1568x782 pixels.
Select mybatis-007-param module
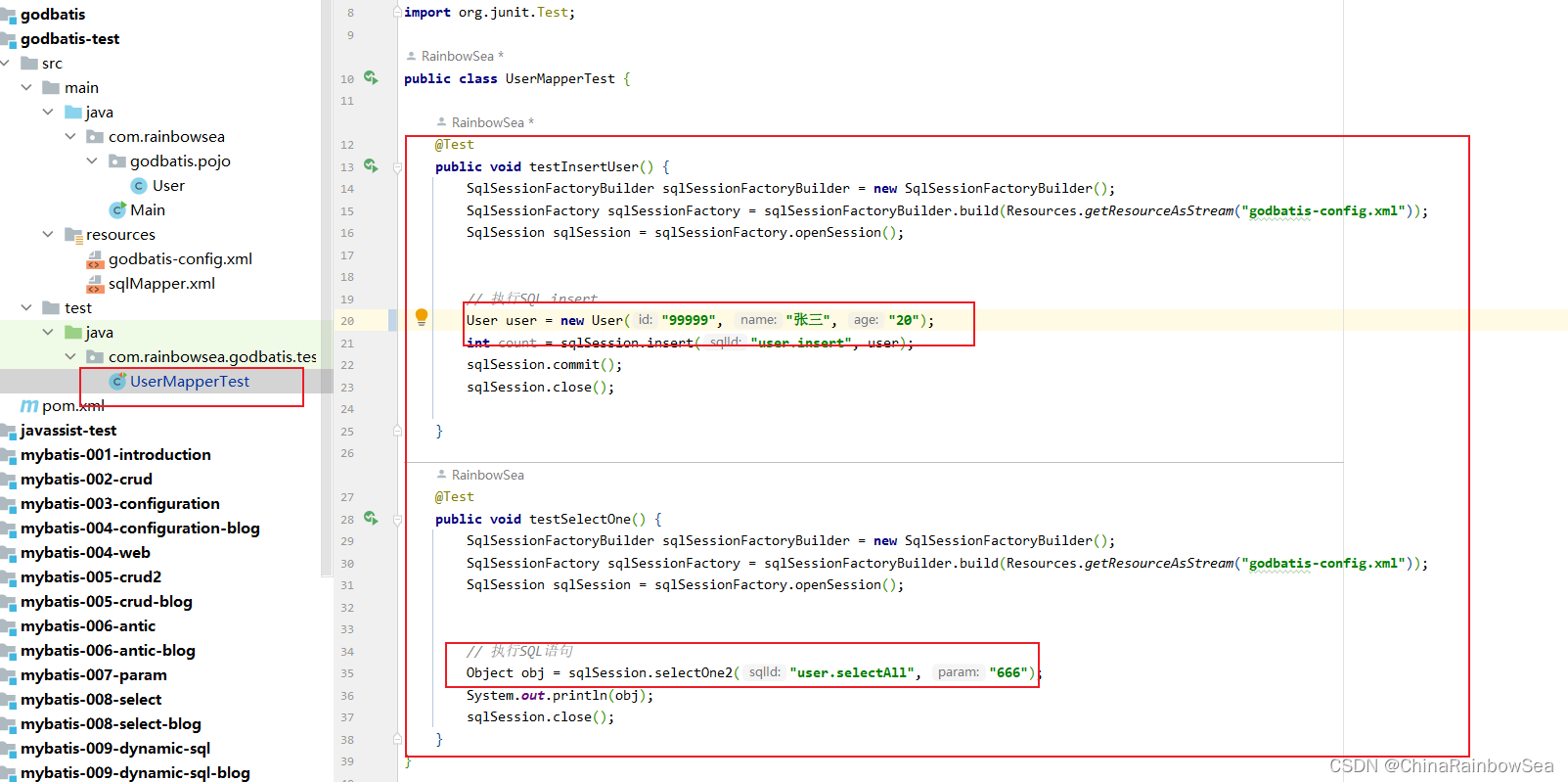pyautogui.click(x=94, y=675)
